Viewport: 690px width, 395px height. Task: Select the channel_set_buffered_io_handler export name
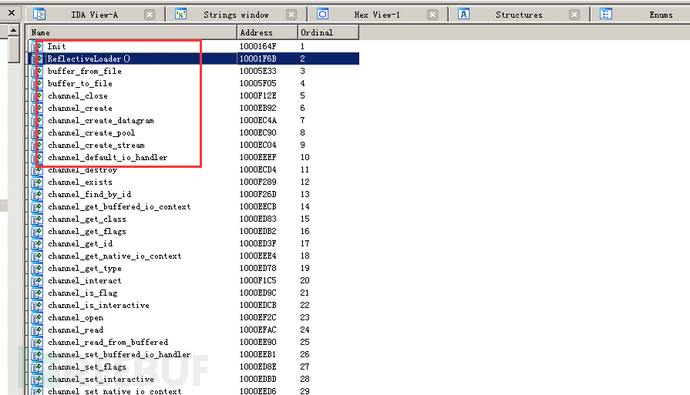click(119, 354)
